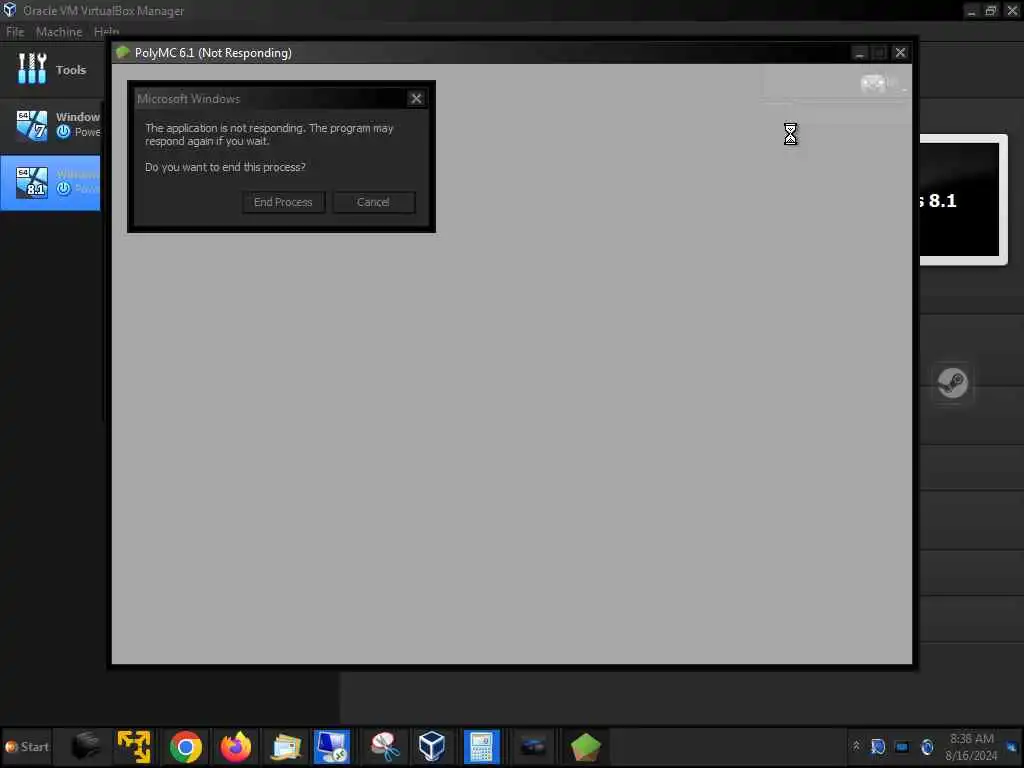Close the PolyMC window

900,52
